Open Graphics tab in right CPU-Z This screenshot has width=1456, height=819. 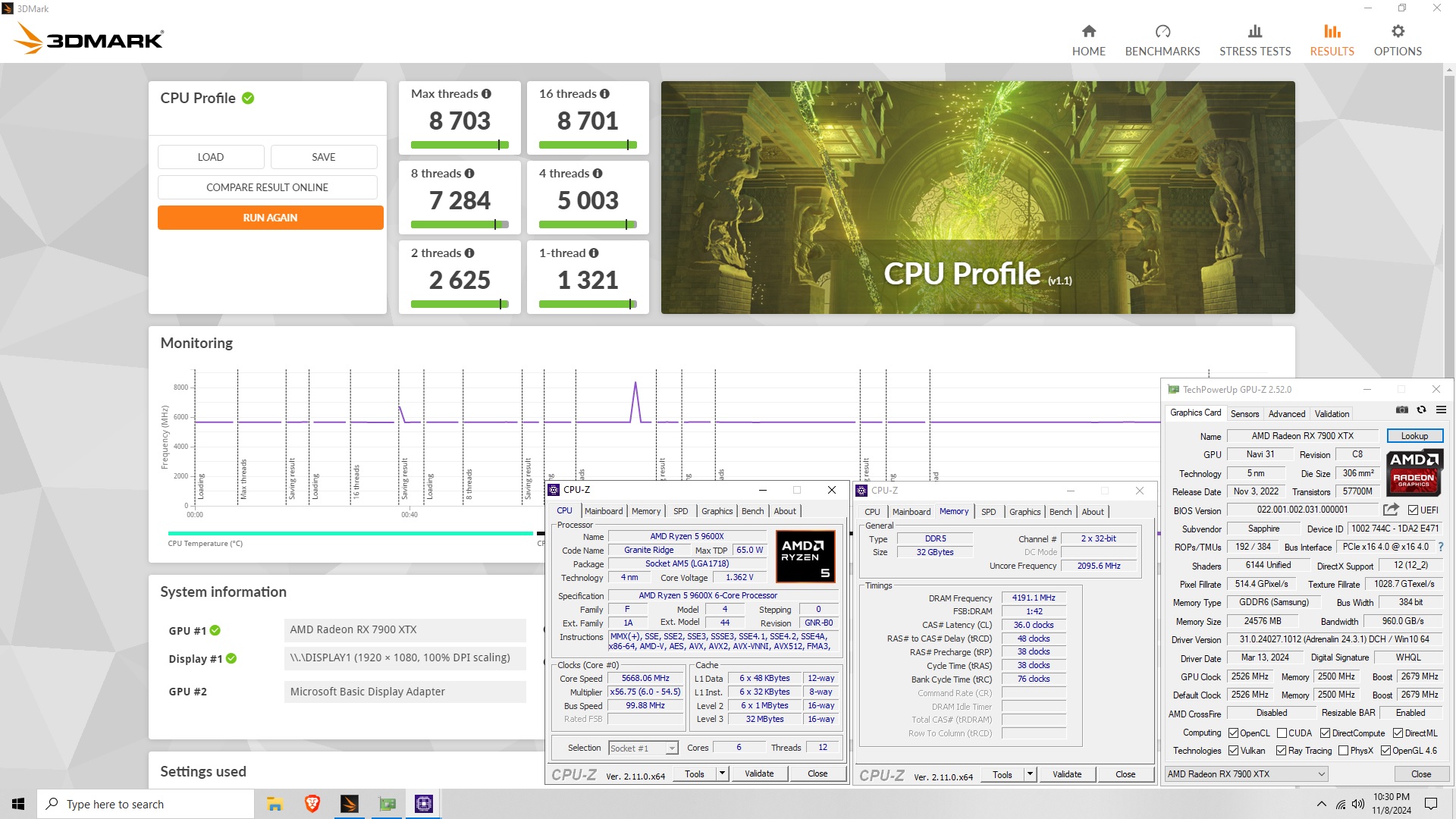(1025, 512)
